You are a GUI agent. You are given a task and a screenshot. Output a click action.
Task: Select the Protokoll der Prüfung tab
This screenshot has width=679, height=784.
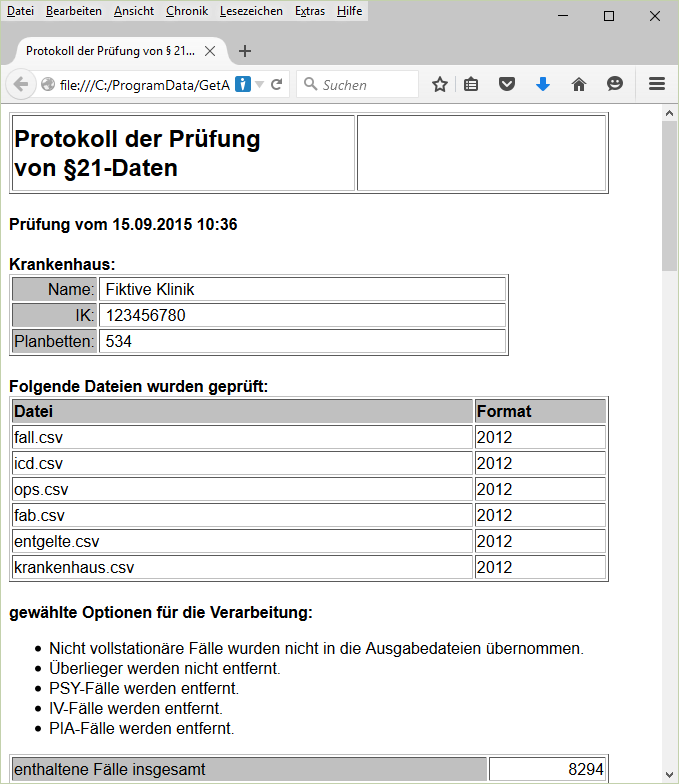(110, 51)
